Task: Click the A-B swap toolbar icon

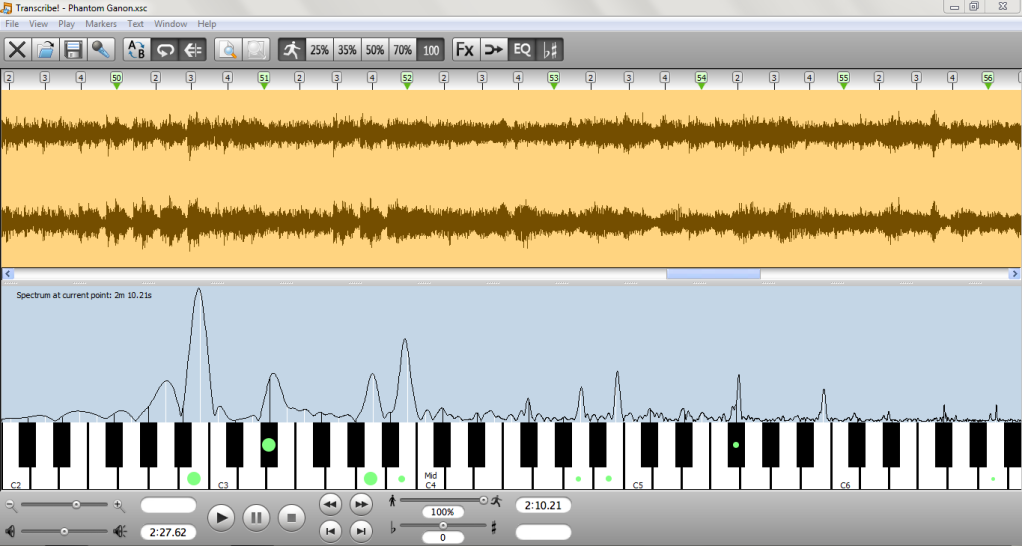Action: tap(137, 50)
